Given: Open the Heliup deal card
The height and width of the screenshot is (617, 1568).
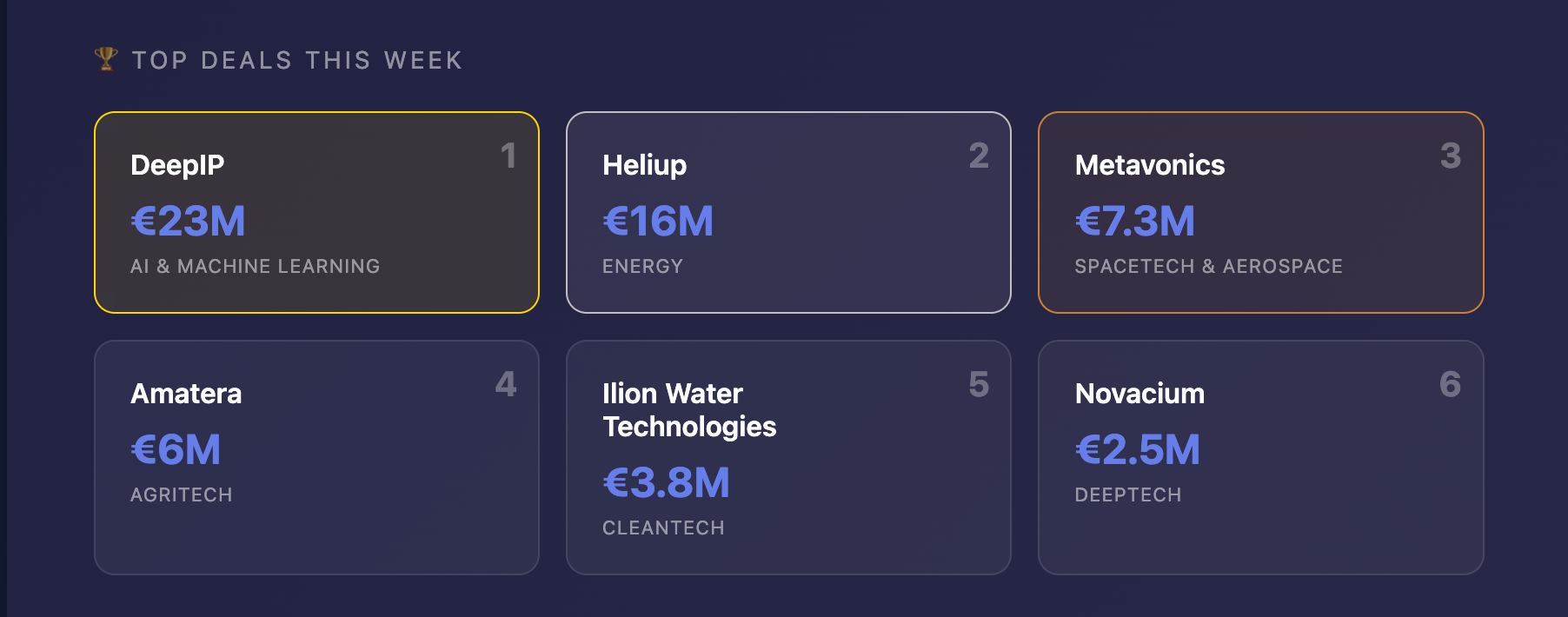Looking at the screenshot, I should pos(788,212).
